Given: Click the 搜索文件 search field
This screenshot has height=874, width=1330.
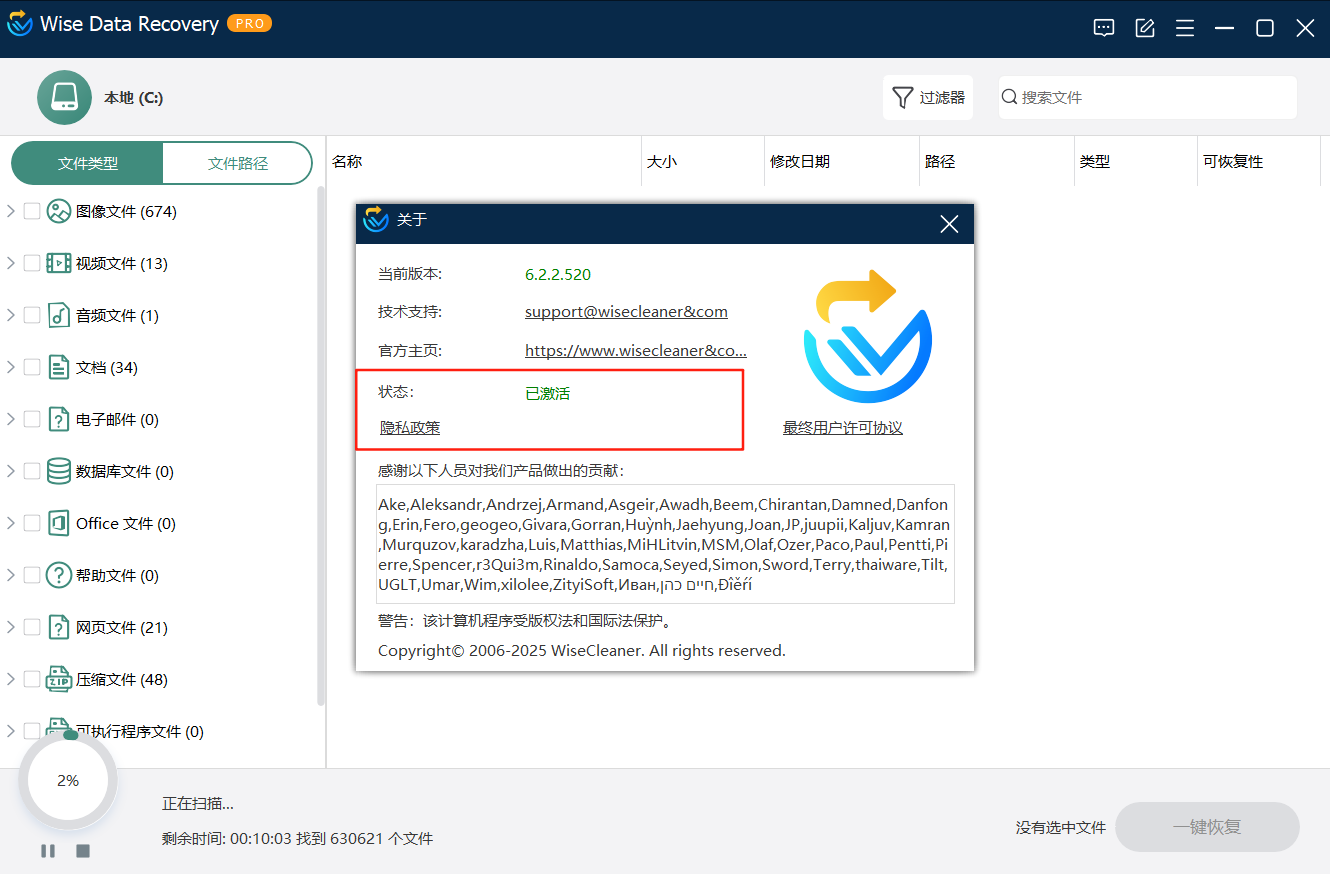Looking at the screenshot, I should click(x=1148, y=97).
